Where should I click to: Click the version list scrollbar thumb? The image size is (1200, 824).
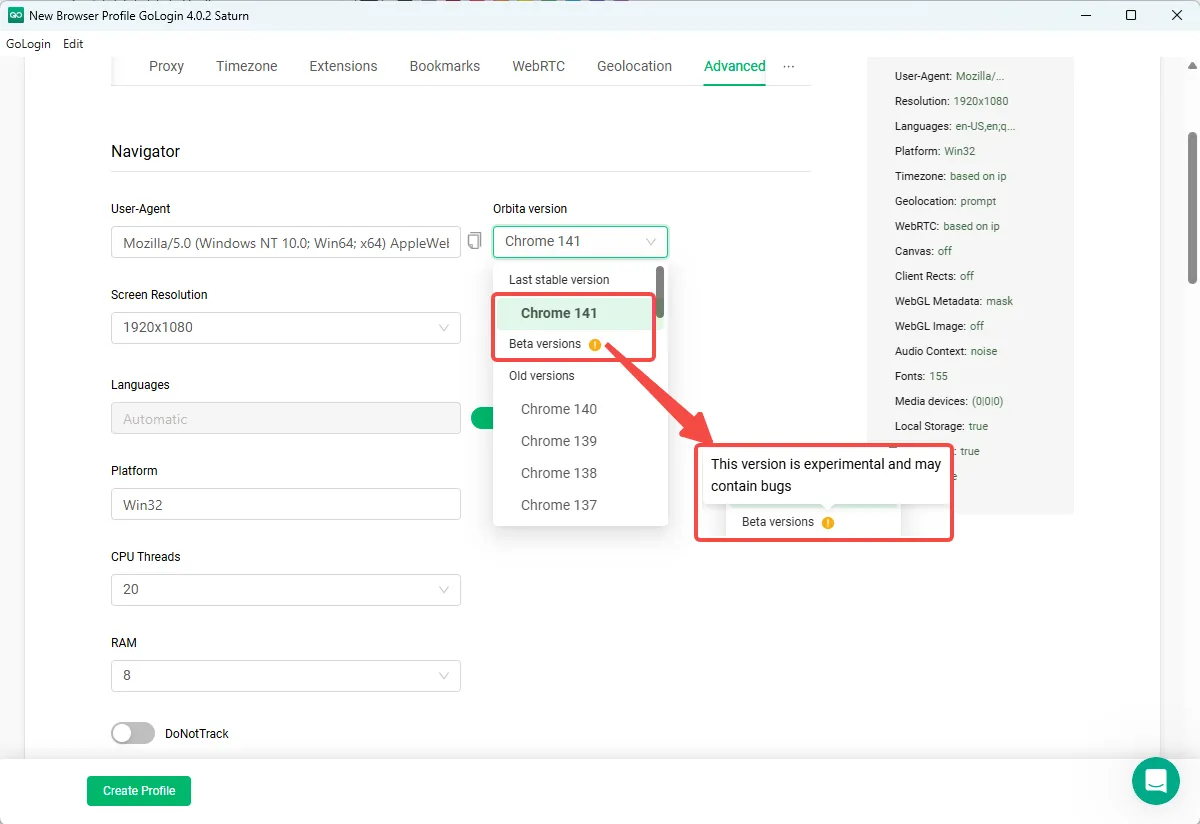click(x=659, y=291)
